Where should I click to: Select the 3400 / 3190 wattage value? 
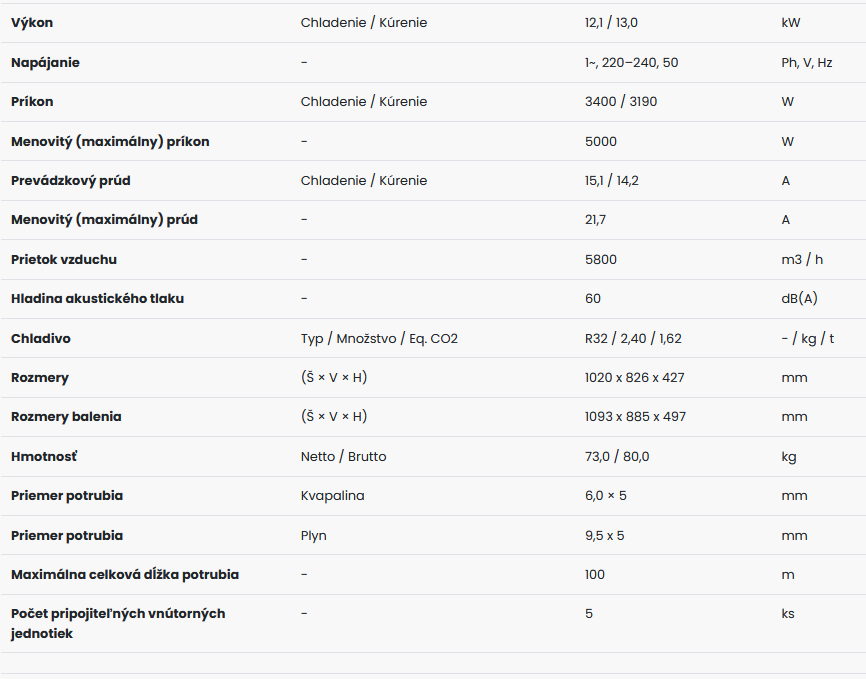click(x=621, y=102)
